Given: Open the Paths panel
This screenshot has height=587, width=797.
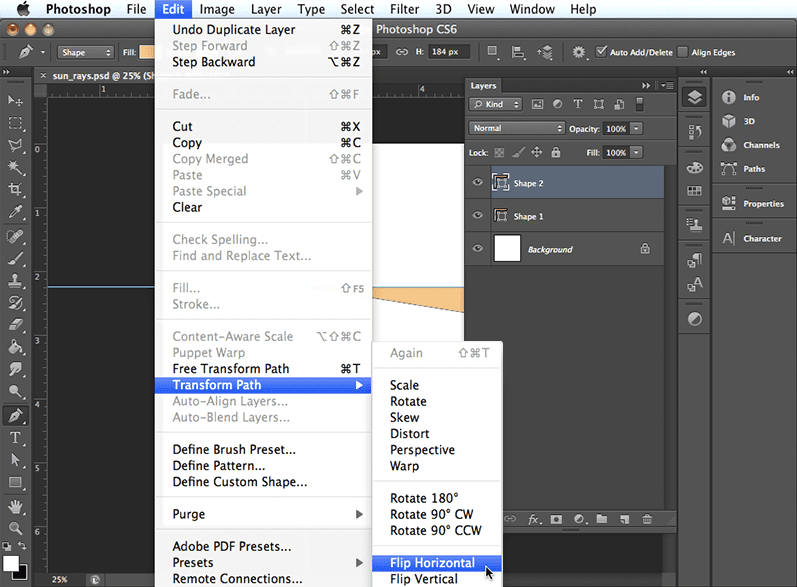Looking at the screenshot, I should (744, 169).
